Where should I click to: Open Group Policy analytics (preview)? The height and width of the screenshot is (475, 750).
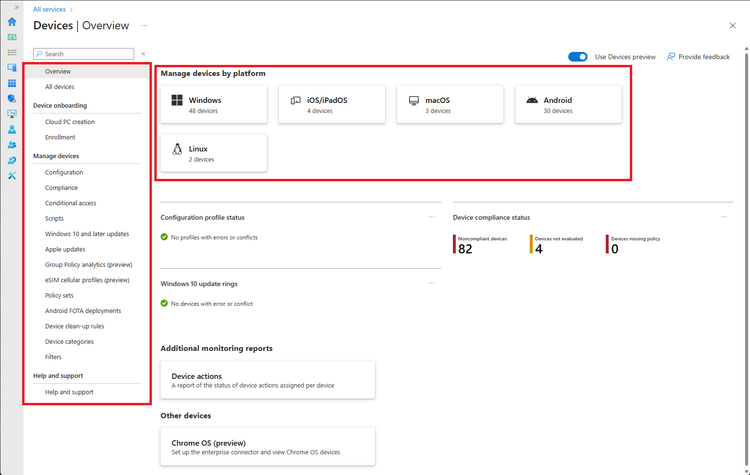pos(87,265)
